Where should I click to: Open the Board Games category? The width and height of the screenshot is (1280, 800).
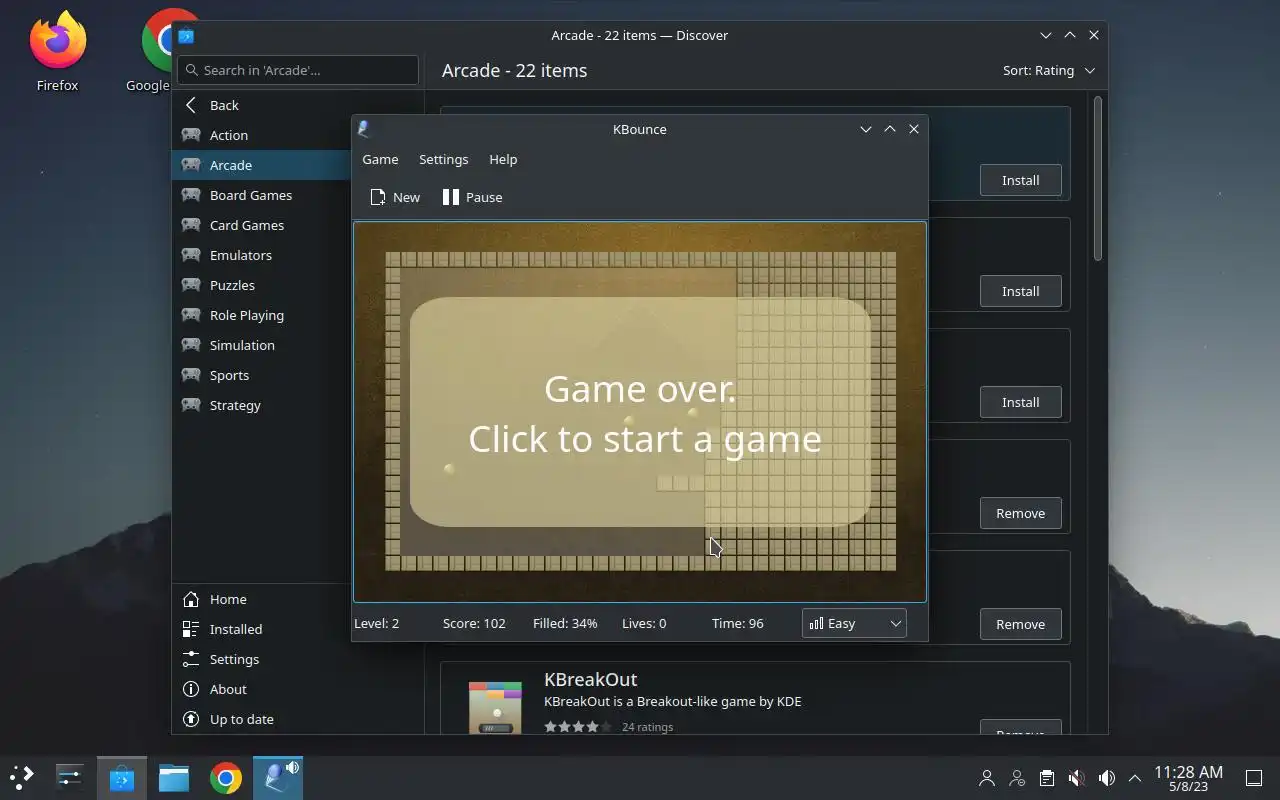point(262,195)
